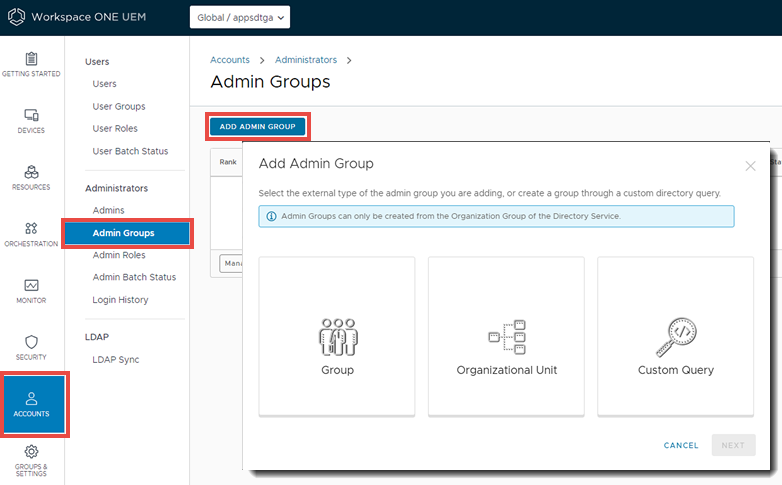782x485 pixels.
Task: Select Admin Groups menu item
Action: point(127,233)
